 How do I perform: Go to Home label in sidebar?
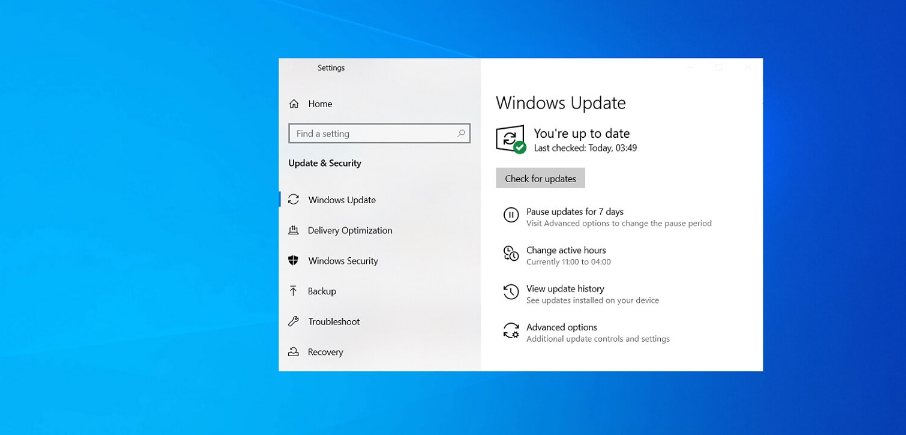coord(320,104)
